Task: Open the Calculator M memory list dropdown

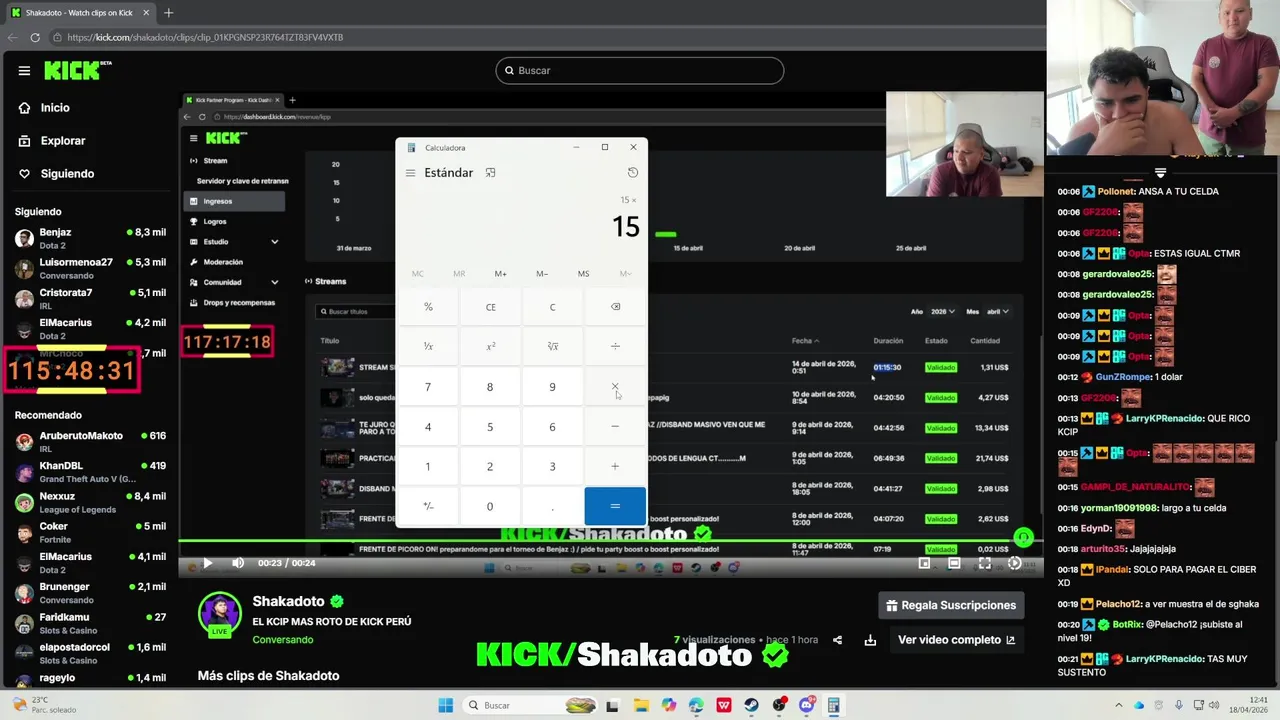Action: point(625,274)
